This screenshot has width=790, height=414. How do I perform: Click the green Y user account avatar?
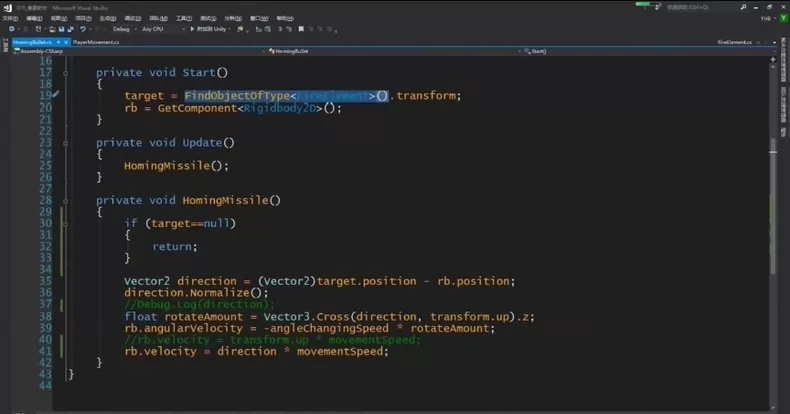click(x=784, y=18)
